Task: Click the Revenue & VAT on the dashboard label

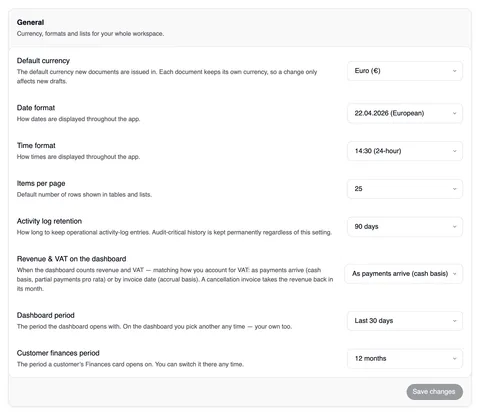Action: [x=71, y=259]
